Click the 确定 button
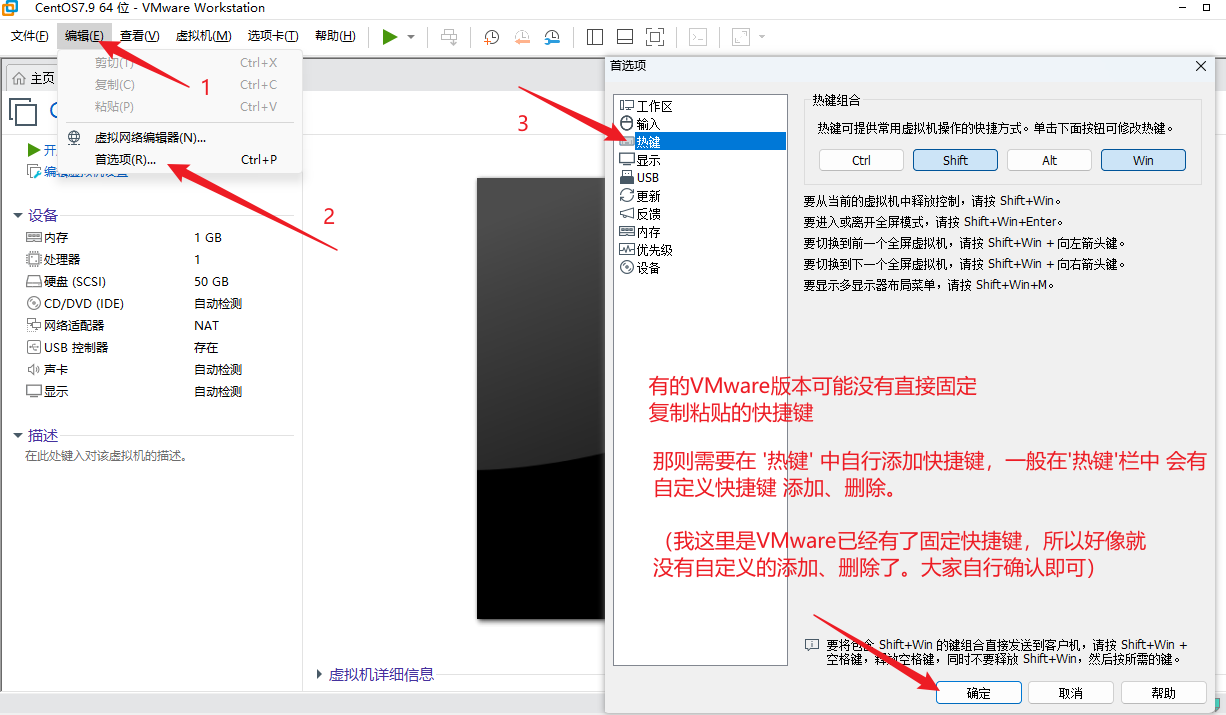Viewport: 1226px width, 715px height. click(979, 693)
